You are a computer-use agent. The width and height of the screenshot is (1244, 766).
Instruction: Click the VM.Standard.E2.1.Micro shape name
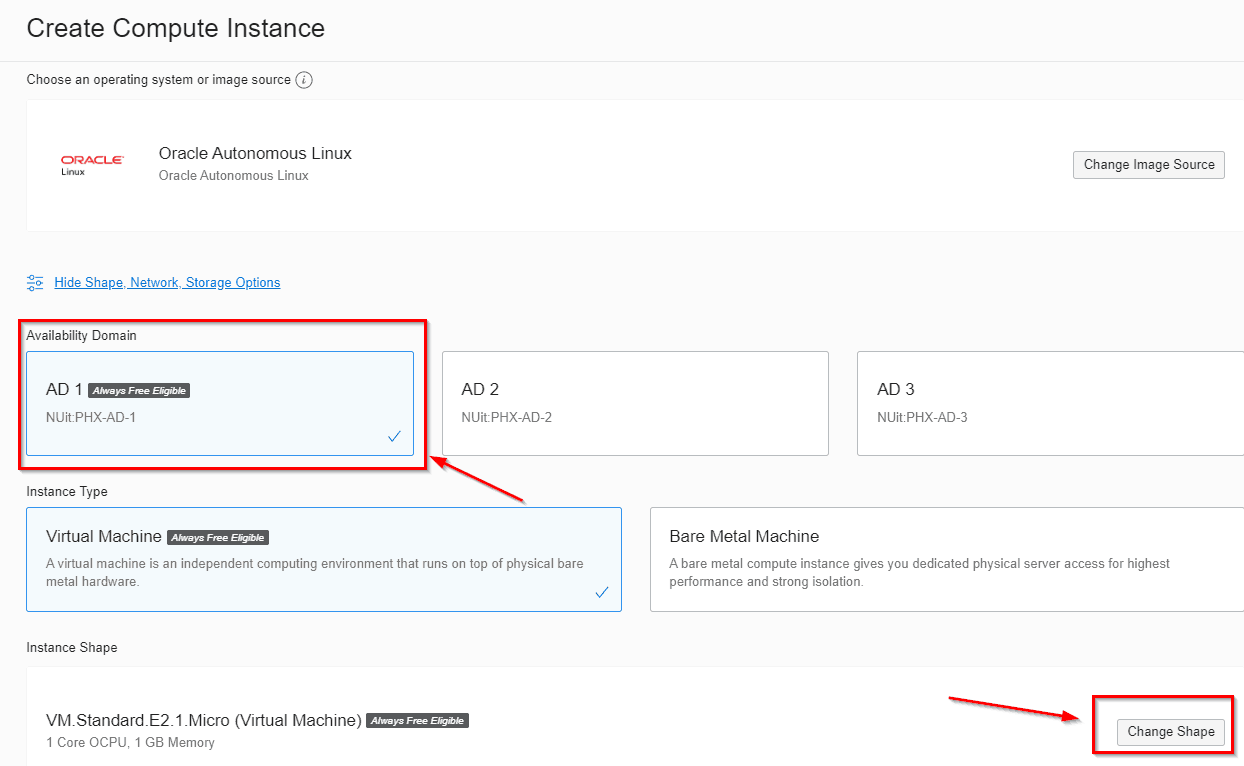pos(204,720)
